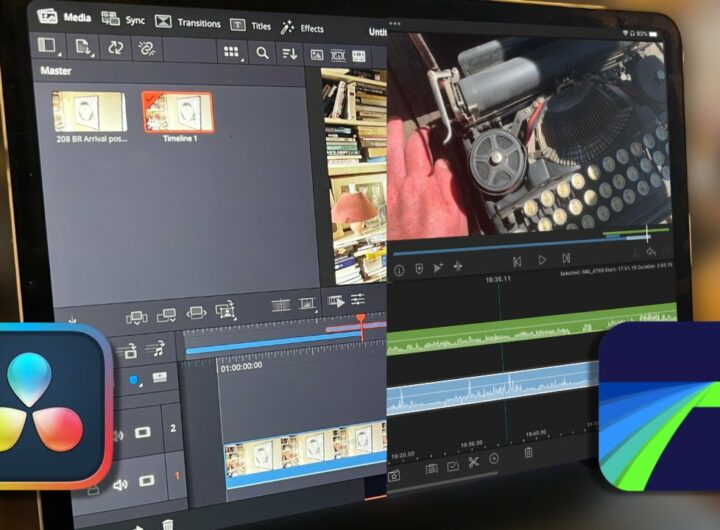This screenshot has height=530, width=720.
Task: Jump to previous edit in LumaFusion
Action: 517,260
